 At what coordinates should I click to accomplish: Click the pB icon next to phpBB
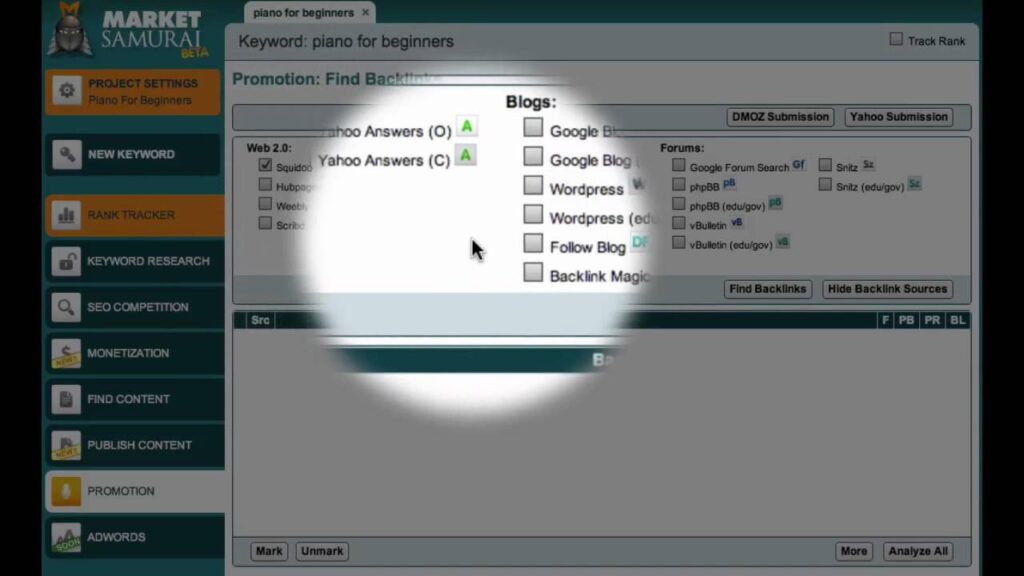pos(729,184)
